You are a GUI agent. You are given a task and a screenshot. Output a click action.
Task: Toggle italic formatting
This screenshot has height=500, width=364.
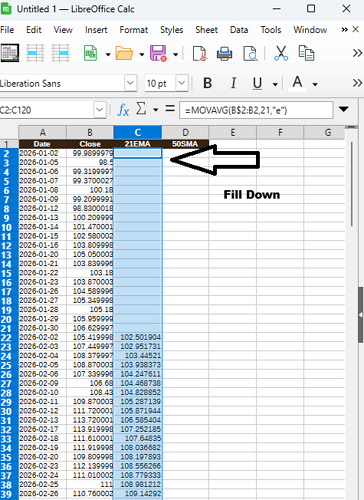(233, 83)
